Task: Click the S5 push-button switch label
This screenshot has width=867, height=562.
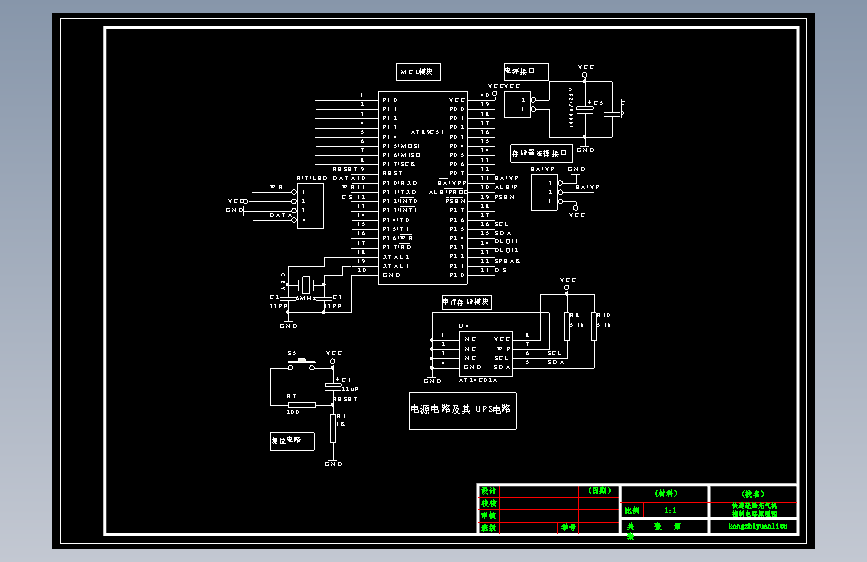Action: tap(292, 353)
